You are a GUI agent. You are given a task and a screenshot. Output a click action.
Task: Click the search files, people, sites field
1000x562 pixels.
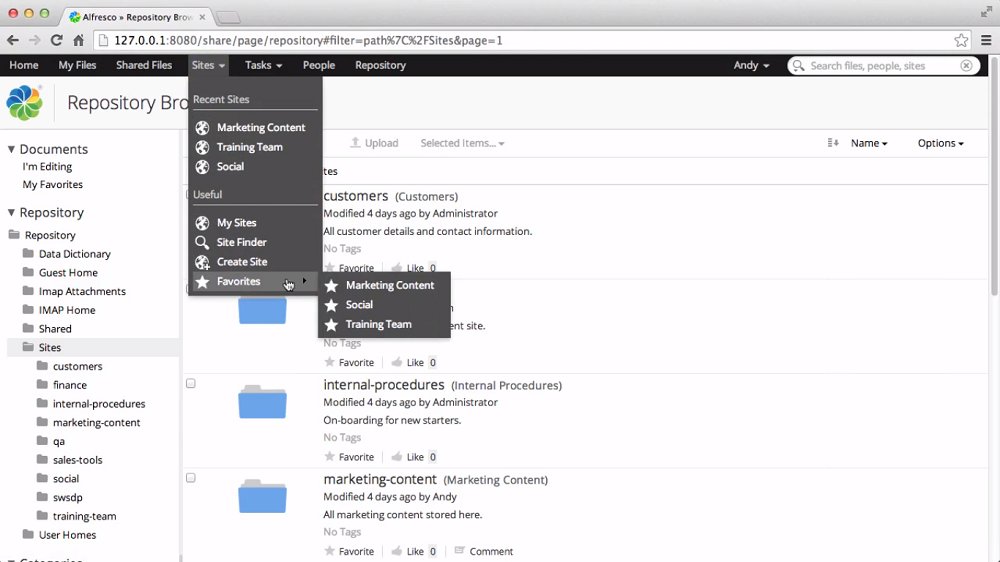coord(883,66)
